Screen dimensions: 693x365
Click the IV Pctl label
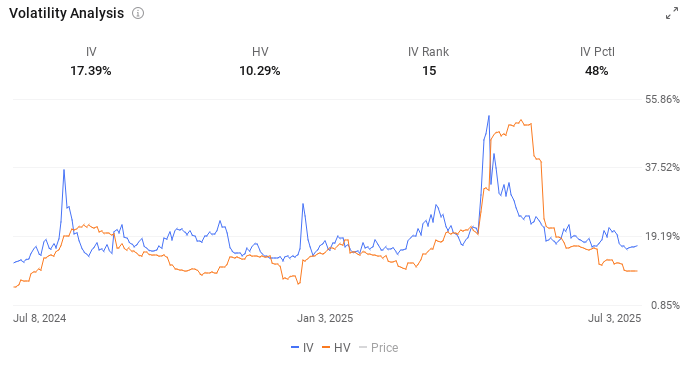[597, 52]
